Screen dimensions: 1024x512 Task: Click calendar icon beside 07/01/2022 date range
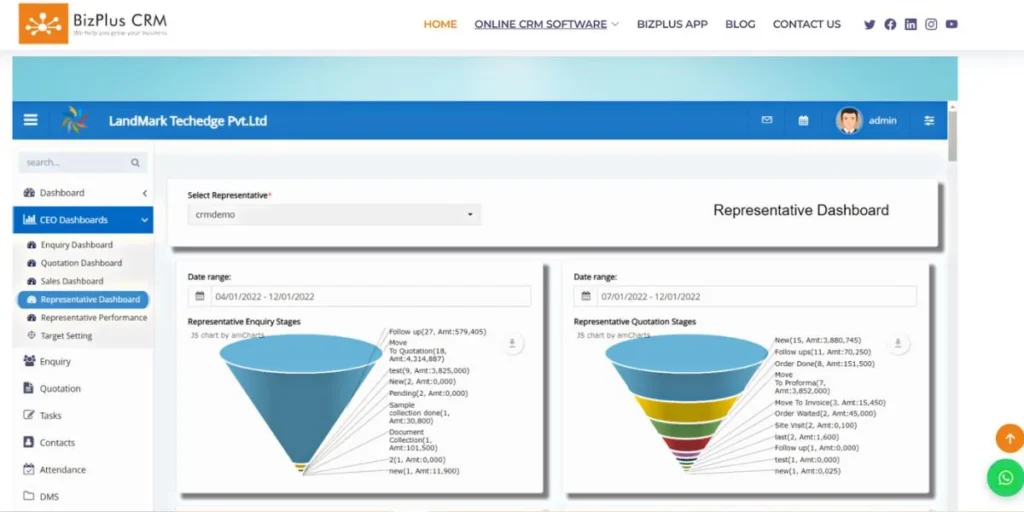coord(586,296)
